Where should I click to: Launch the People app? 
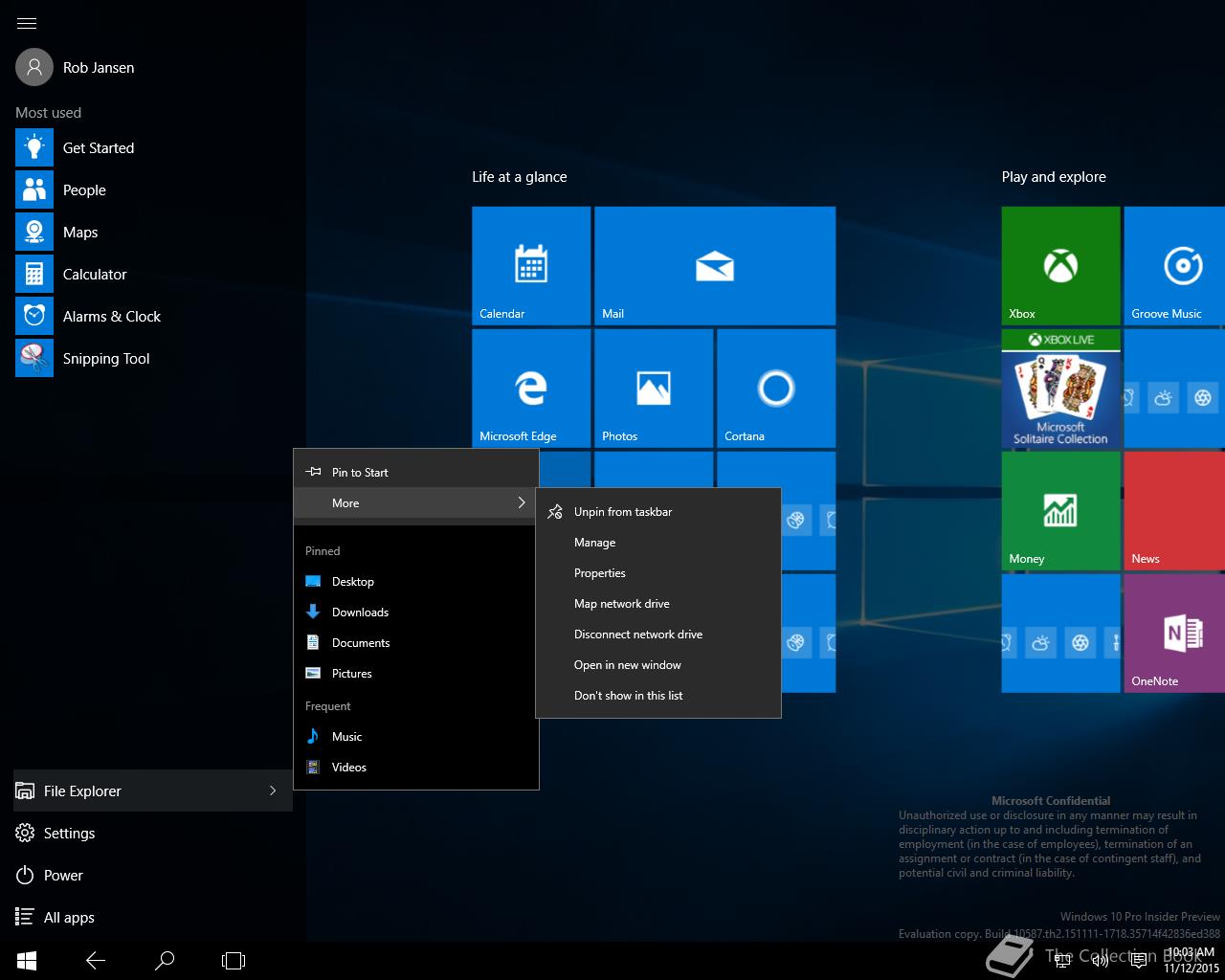click(x=153, y=189)
